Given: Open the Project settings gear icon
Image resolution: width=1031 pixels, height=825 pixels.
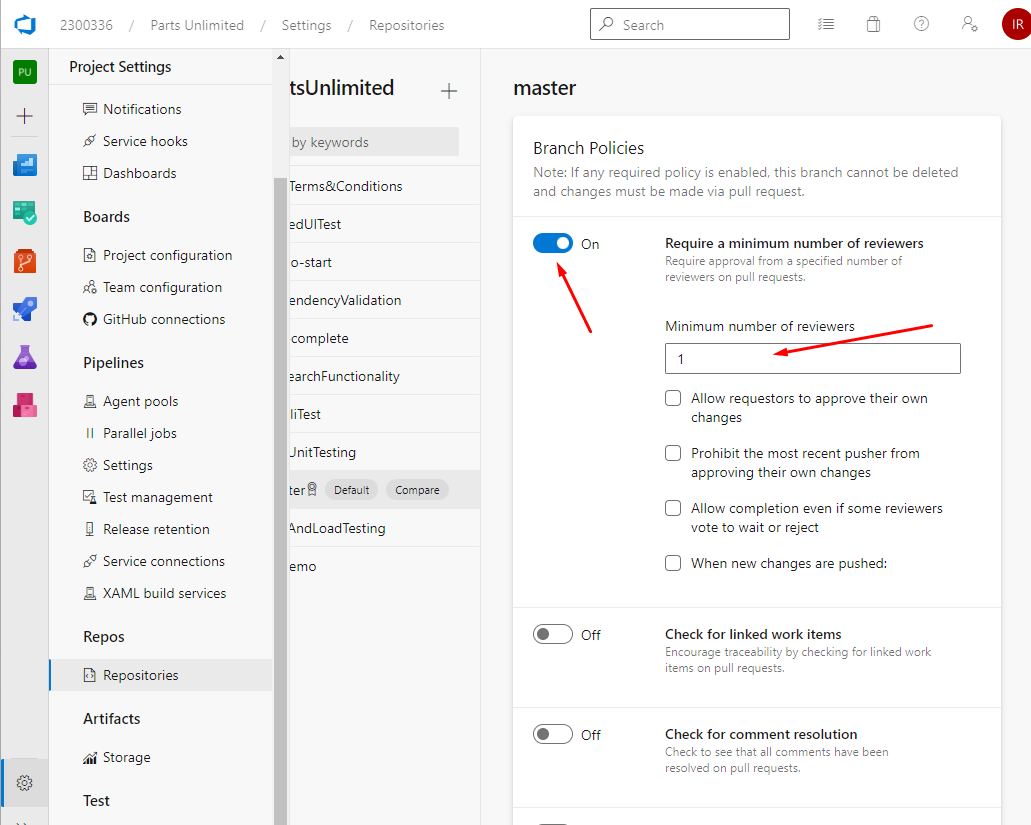Looking at the screenshot, I should pyautogui.click(x=25, y=783).
